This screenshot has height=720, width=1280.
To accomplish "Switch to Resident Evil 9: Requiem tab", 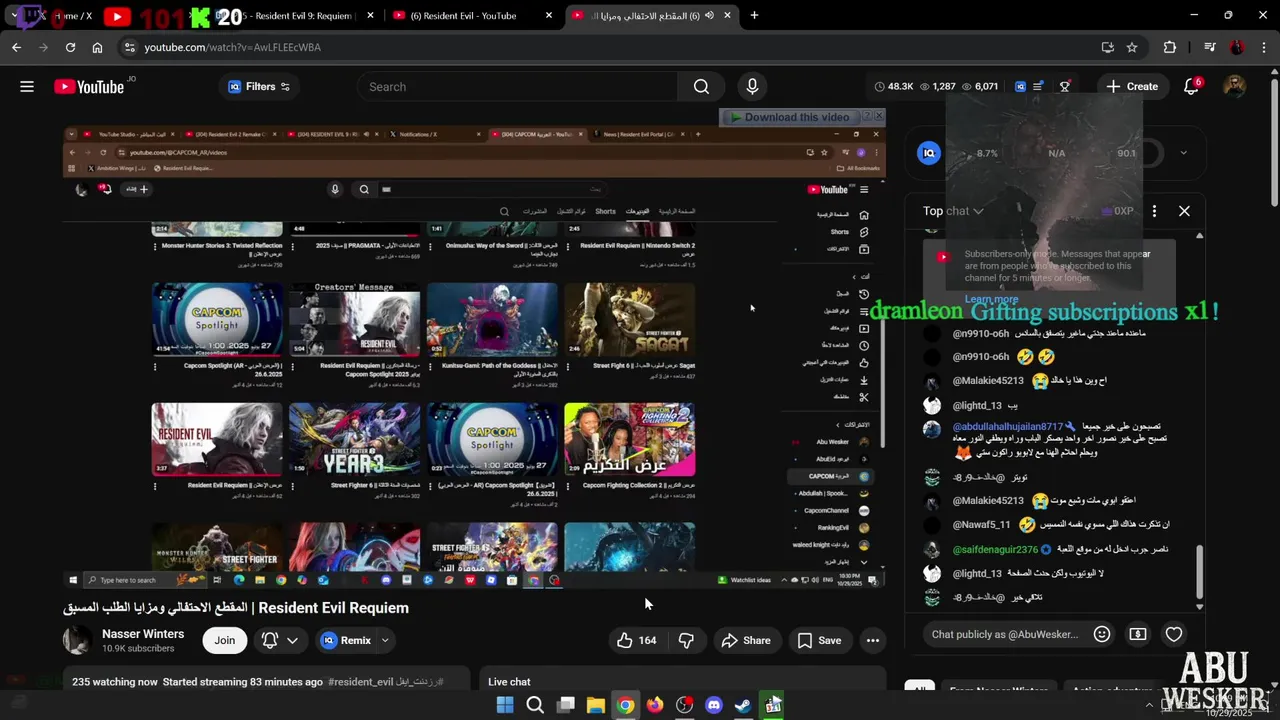I will tap(296, 15).
